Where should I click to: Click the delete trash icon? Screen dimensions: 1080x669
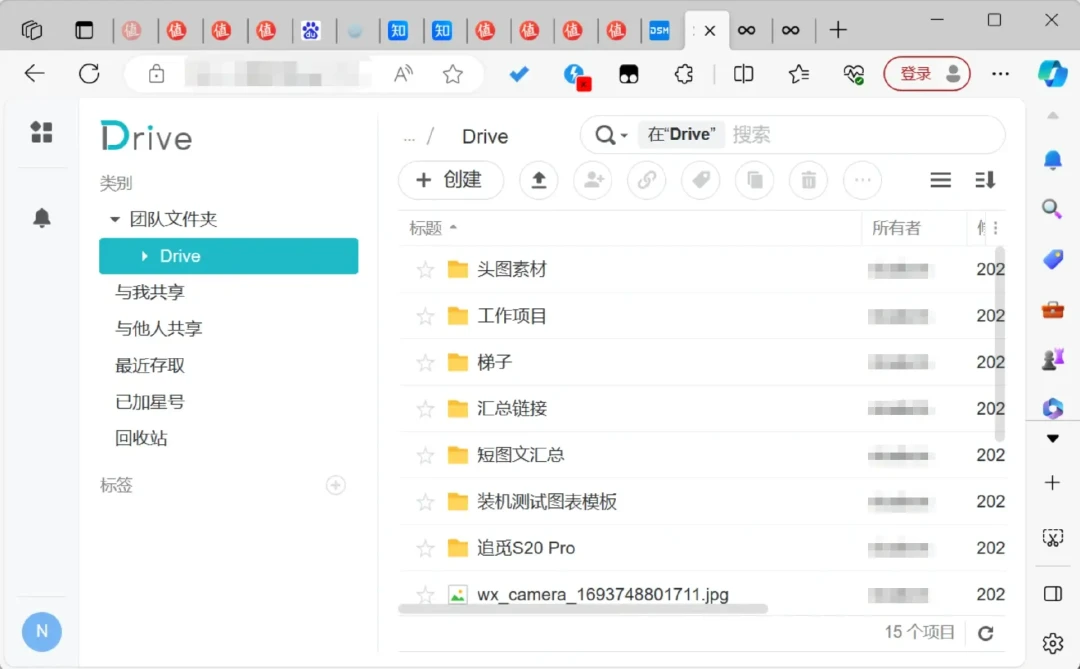[808, 180]
